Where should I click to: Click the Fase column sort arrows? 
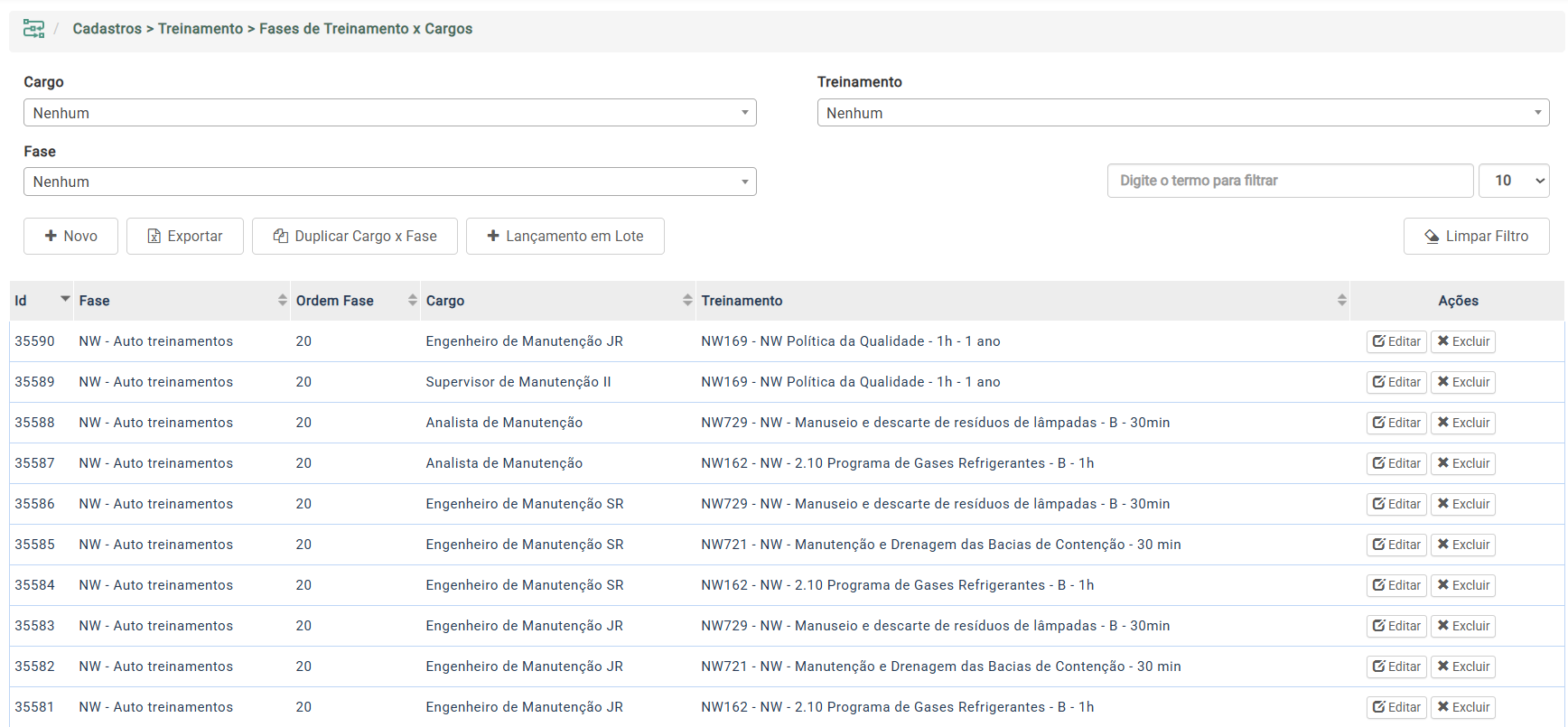pyautogui.click(x=282, y=301)
